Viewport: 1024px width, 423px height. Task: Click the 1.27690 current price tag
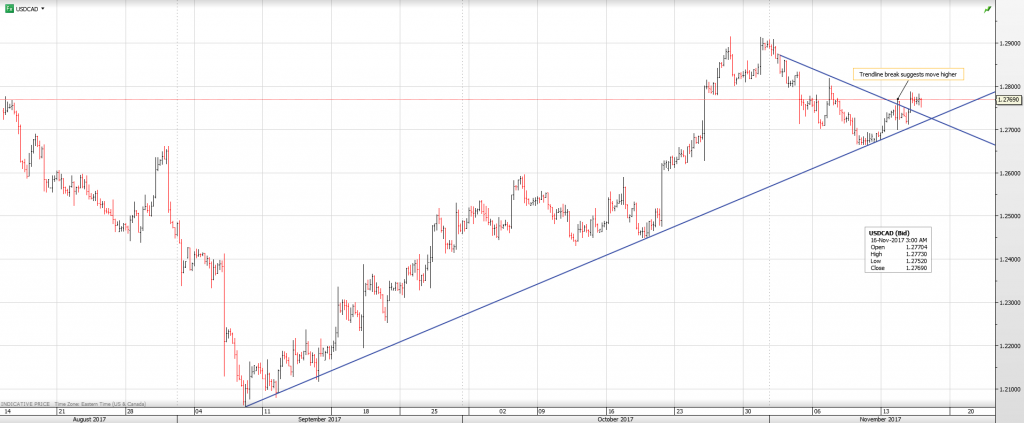[1009, 100]
